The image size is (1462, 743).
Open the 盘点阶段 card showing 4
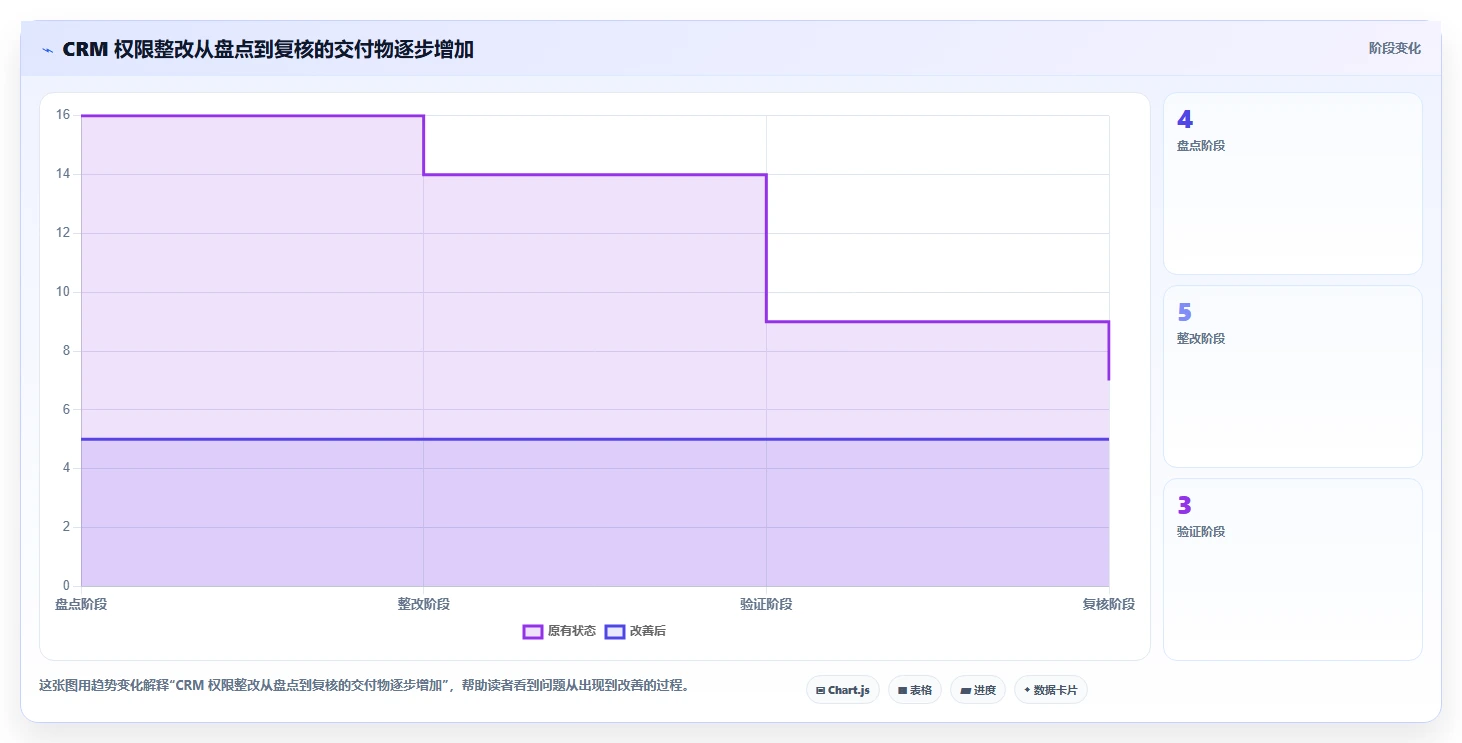point(1293,183)
